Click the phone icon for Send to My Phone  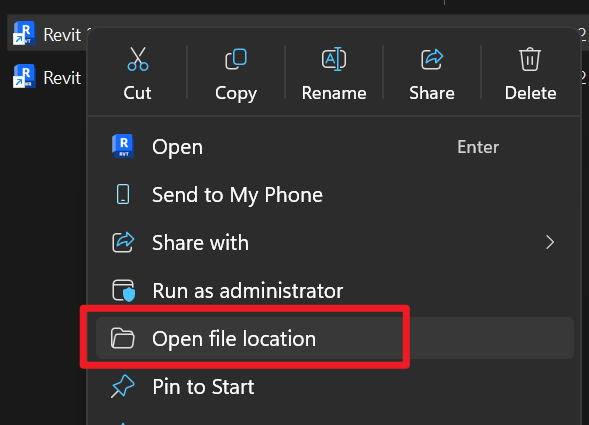tap(123, 194)
